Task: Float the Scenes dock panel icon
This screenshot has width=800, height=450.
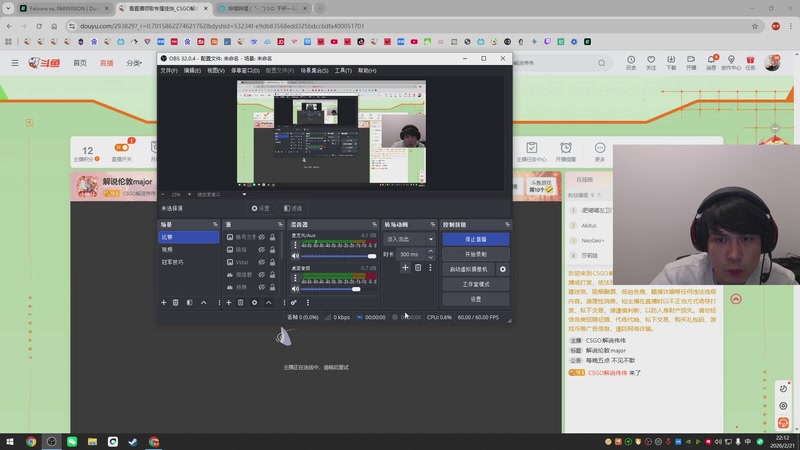Action: 215,224
